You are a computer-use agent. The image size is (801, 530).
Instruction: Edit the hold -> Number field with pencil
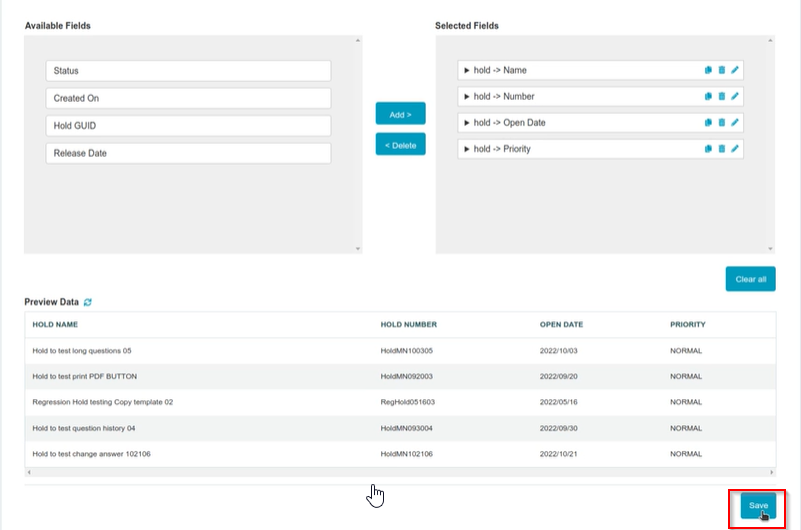coord(735,96)
